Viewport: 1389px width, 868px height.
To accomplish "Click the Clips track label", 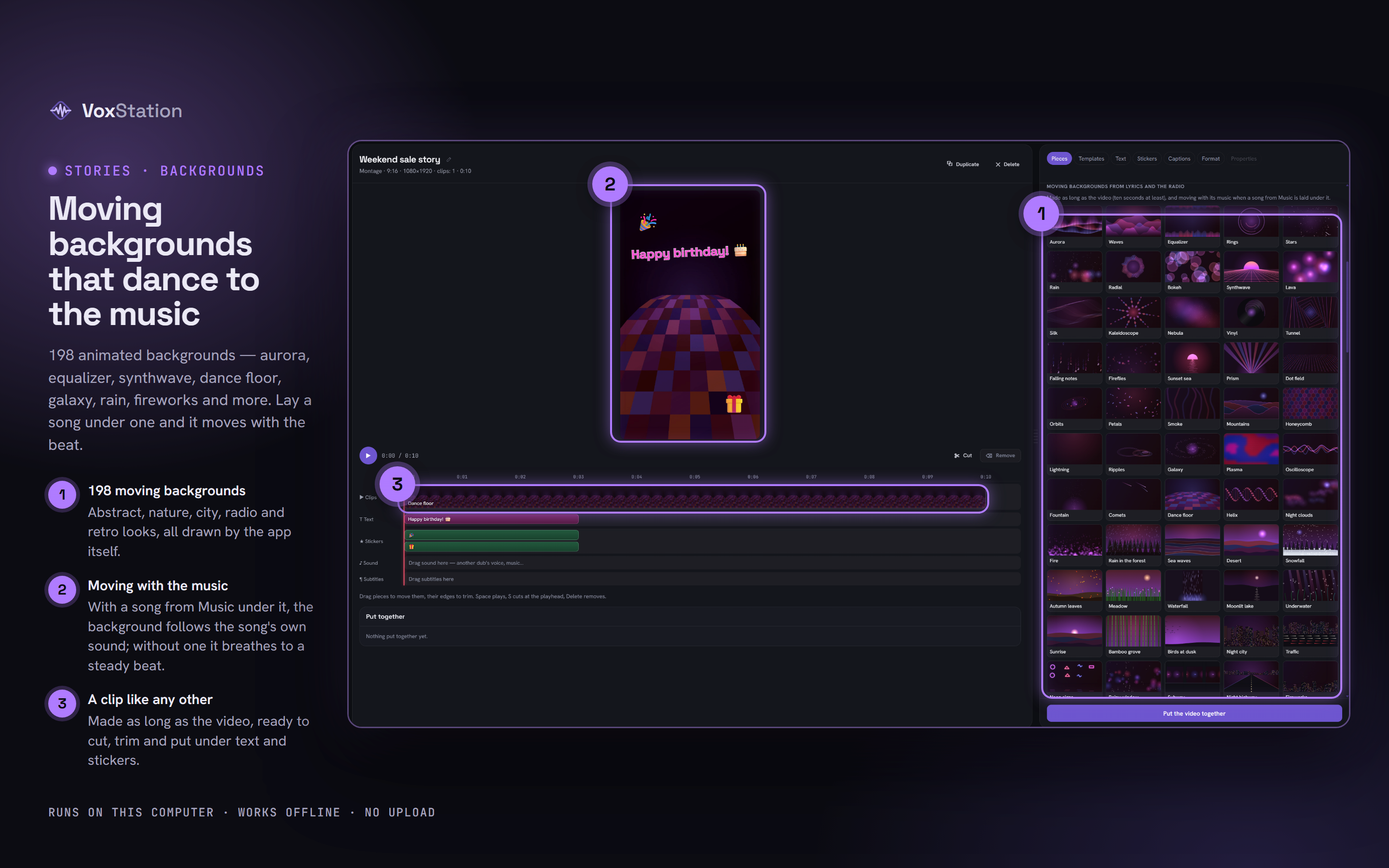I will pos(368,497).
